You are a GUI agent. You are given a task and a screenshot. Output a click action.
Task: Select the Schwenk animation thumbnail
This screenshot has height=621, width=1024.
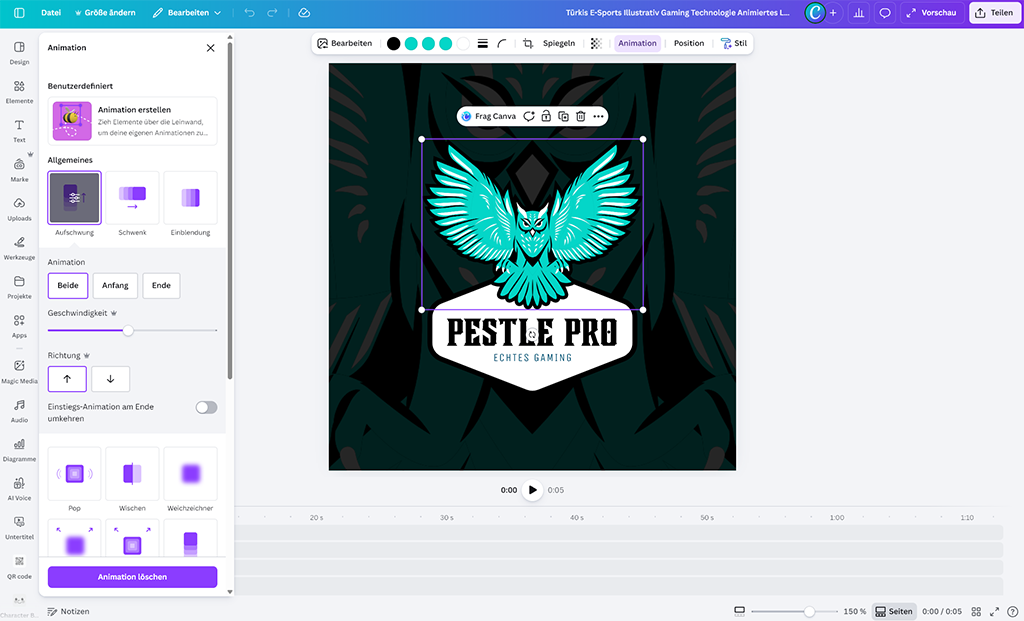tap(133, 198)
